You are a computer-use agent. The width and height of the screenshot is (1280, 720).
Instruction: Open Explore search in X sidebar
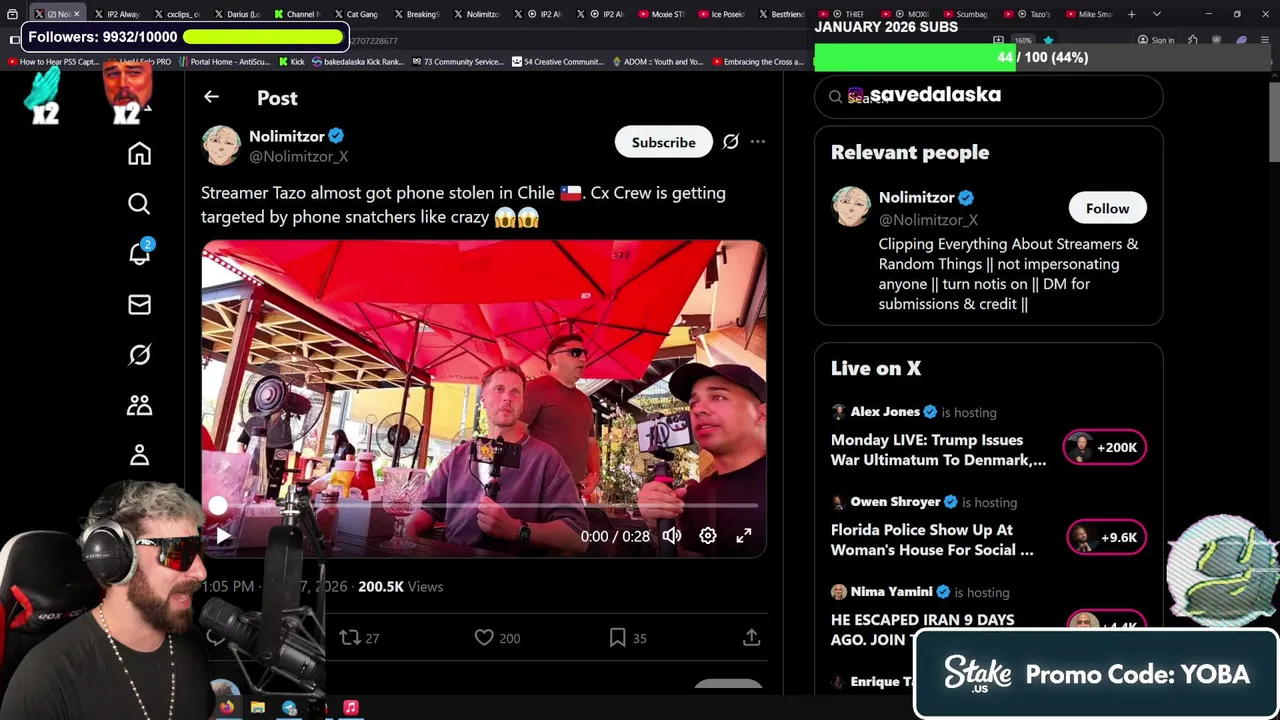click(139, 204)
